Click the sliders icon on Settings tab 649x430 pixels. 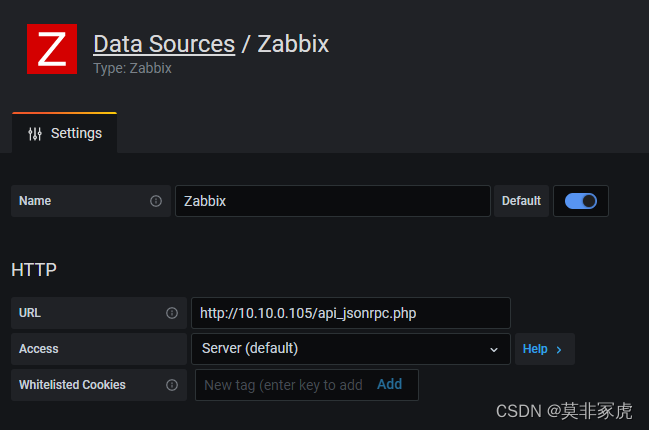pyautogui.click(x=35, y=134)
